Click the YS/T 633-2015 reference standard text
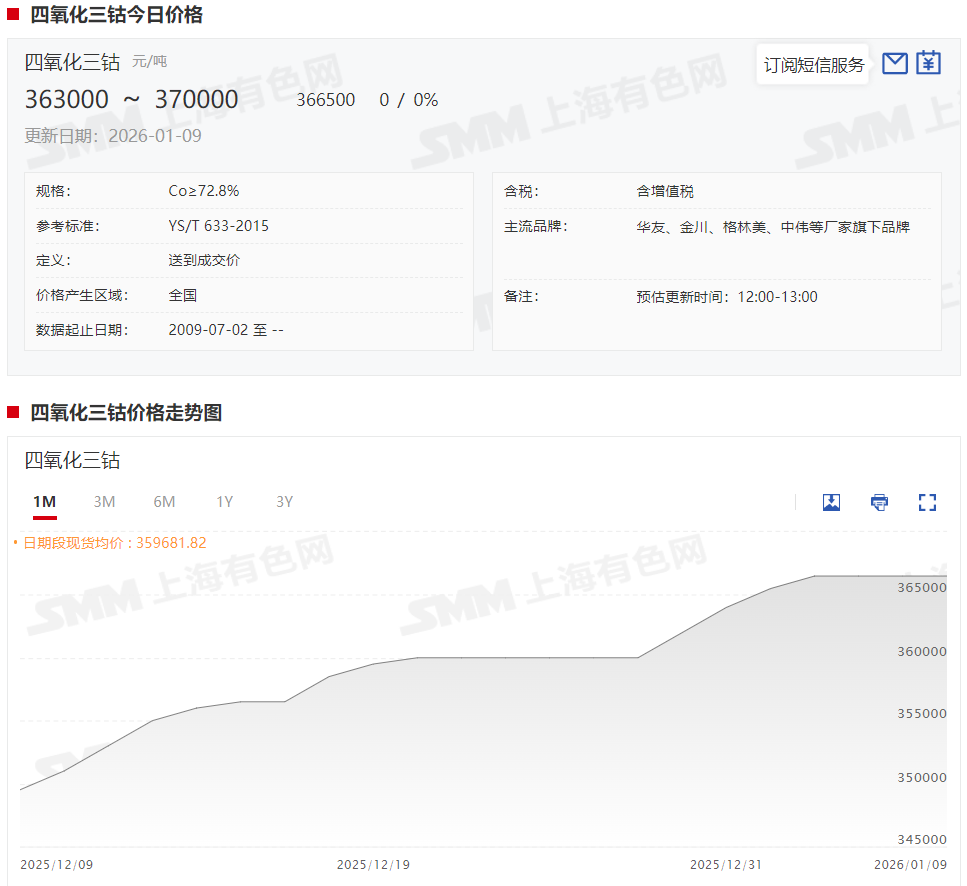Viewport: 967px width, 886px height. (218, 226)
